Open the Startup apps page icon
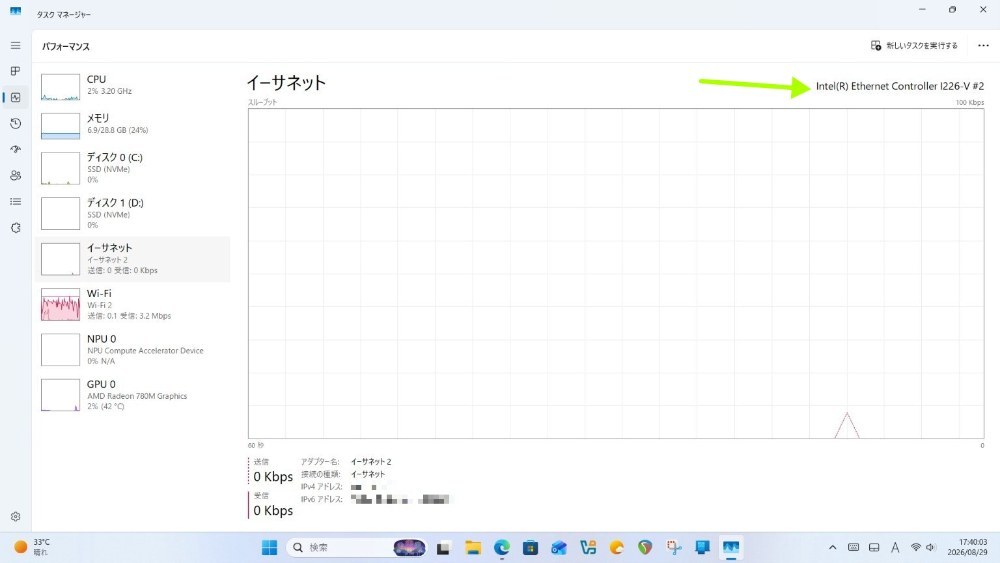 pos(15,149)
